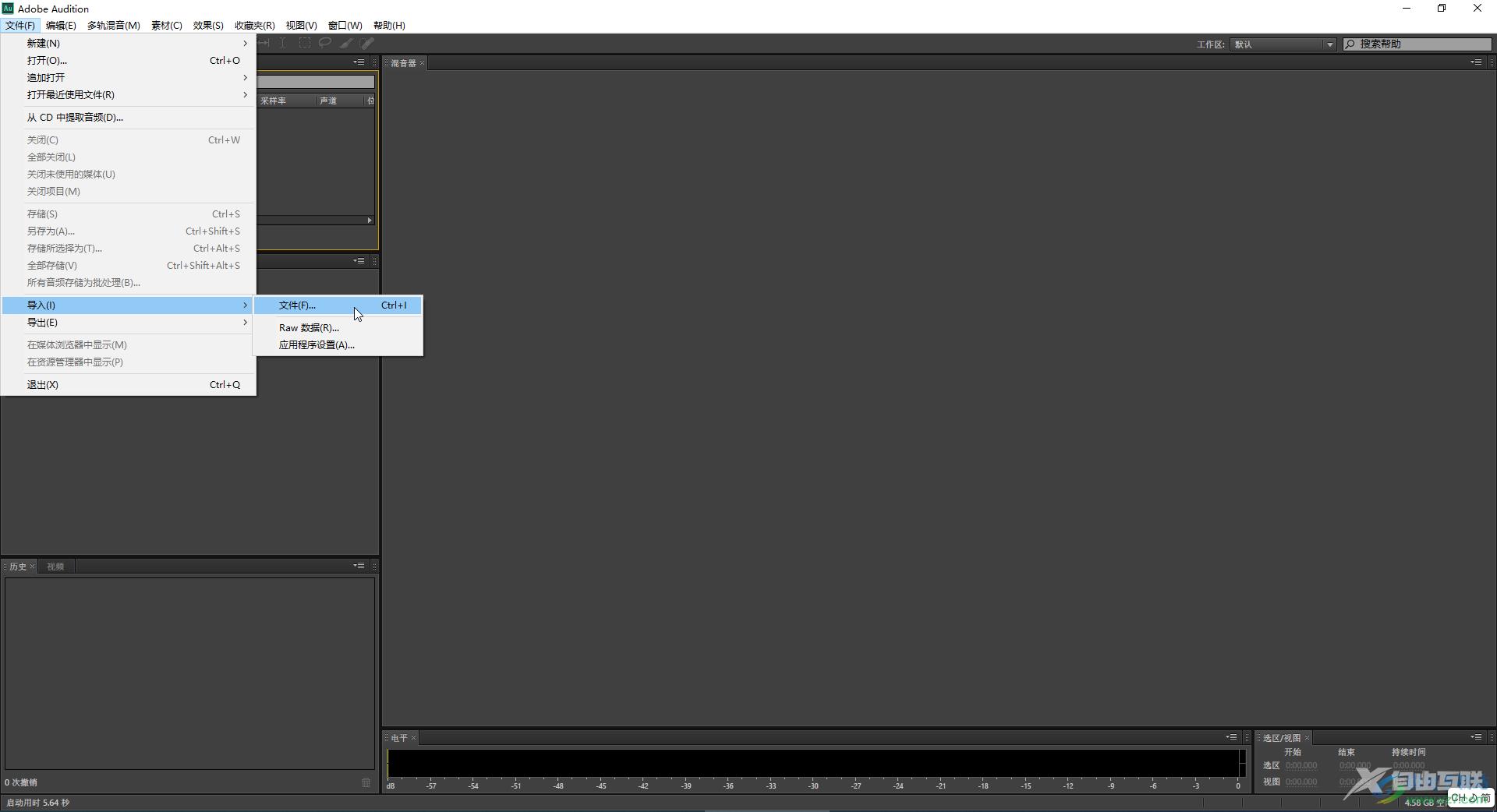Viewport: 1497px width, 812px height.
Task: Open the Mixer panel options menu icon
Action: point(1476,62)
